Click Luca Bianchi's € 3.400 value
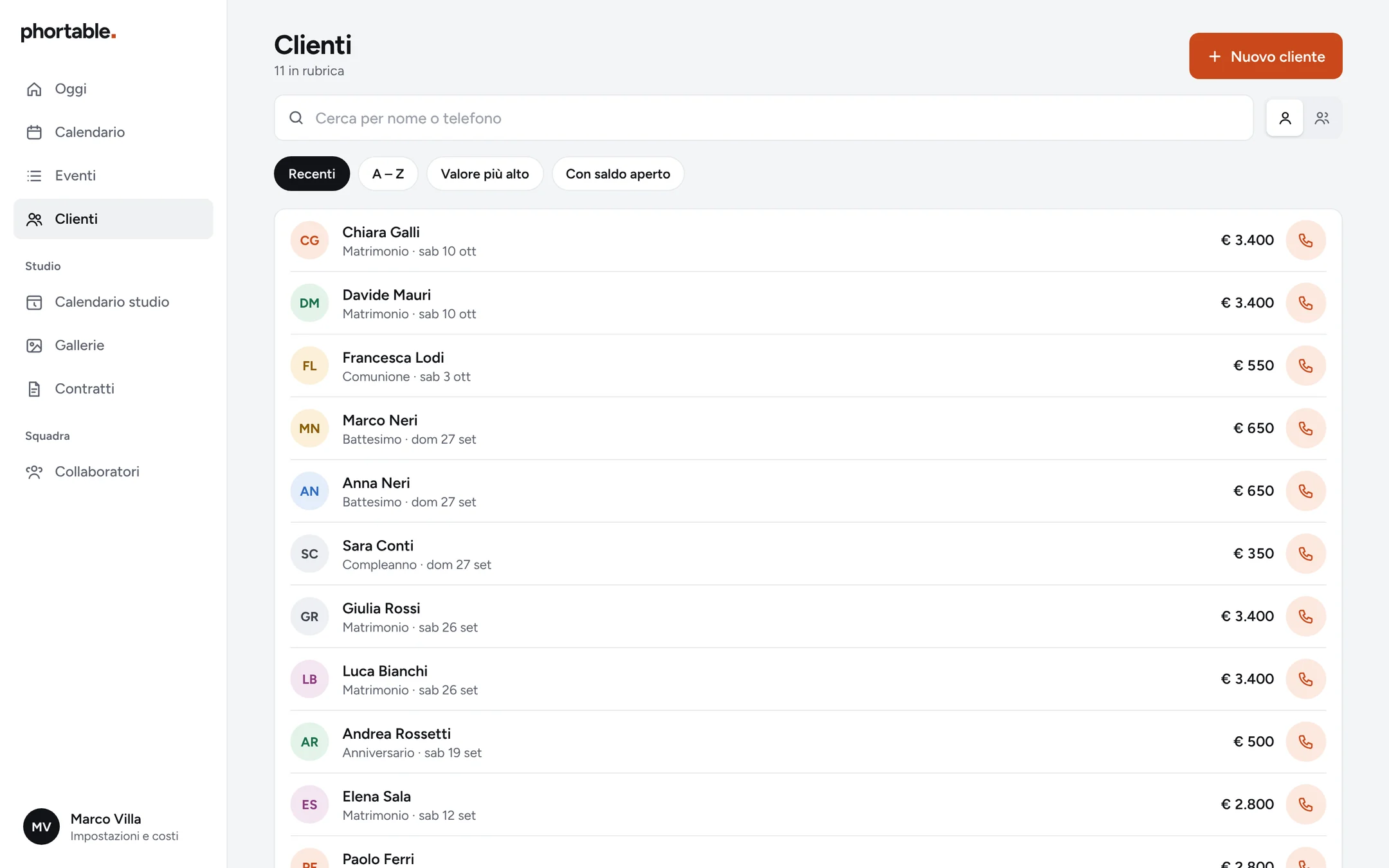1389x868 pixels. click(x=1248, y=679)
